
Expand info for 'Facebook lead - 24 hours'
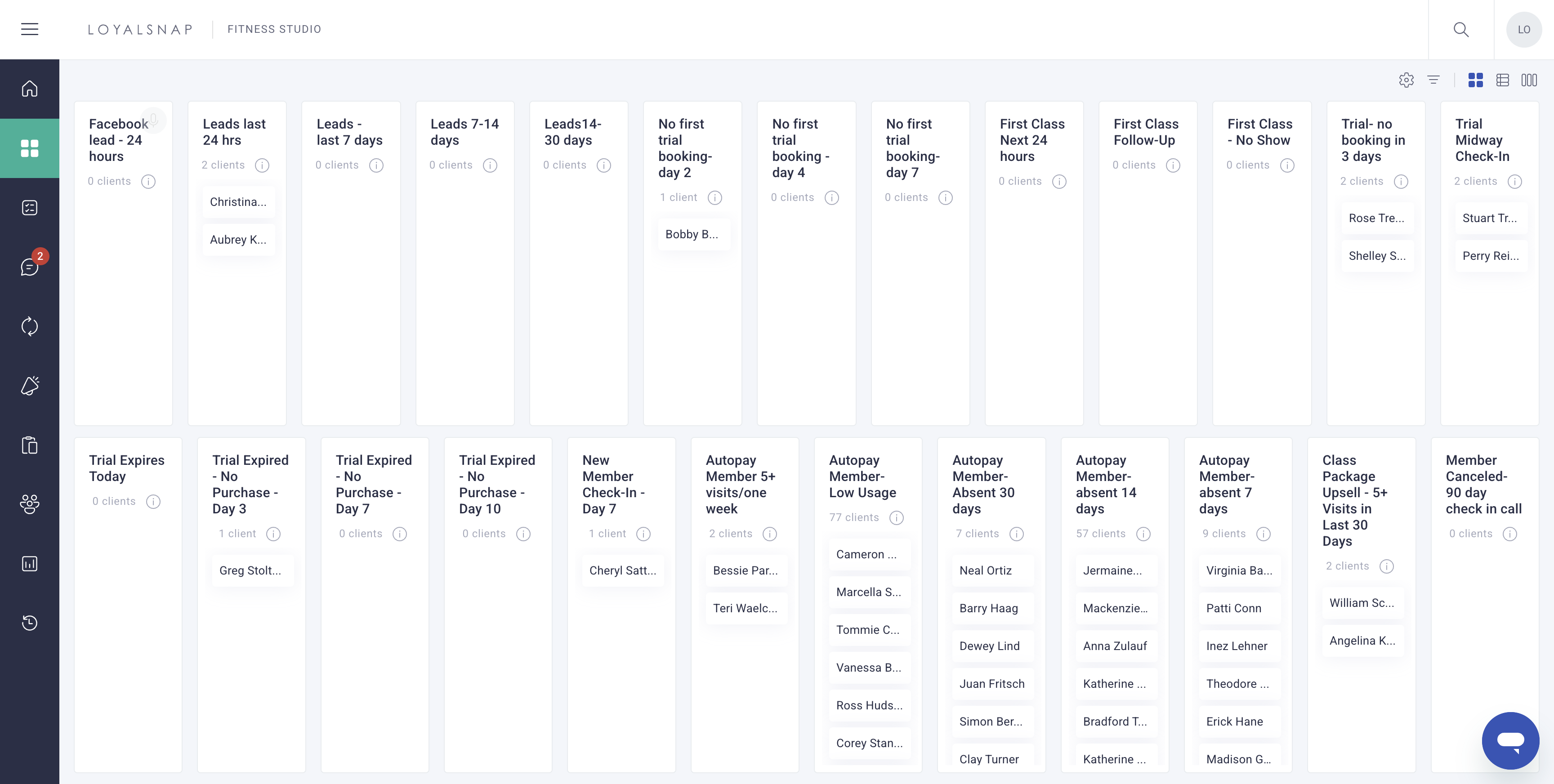click(149, 181)
